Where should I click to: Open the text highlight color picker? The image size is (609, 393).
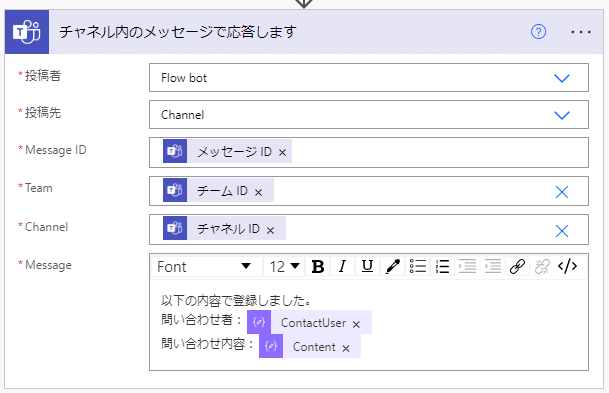(392, 267)
